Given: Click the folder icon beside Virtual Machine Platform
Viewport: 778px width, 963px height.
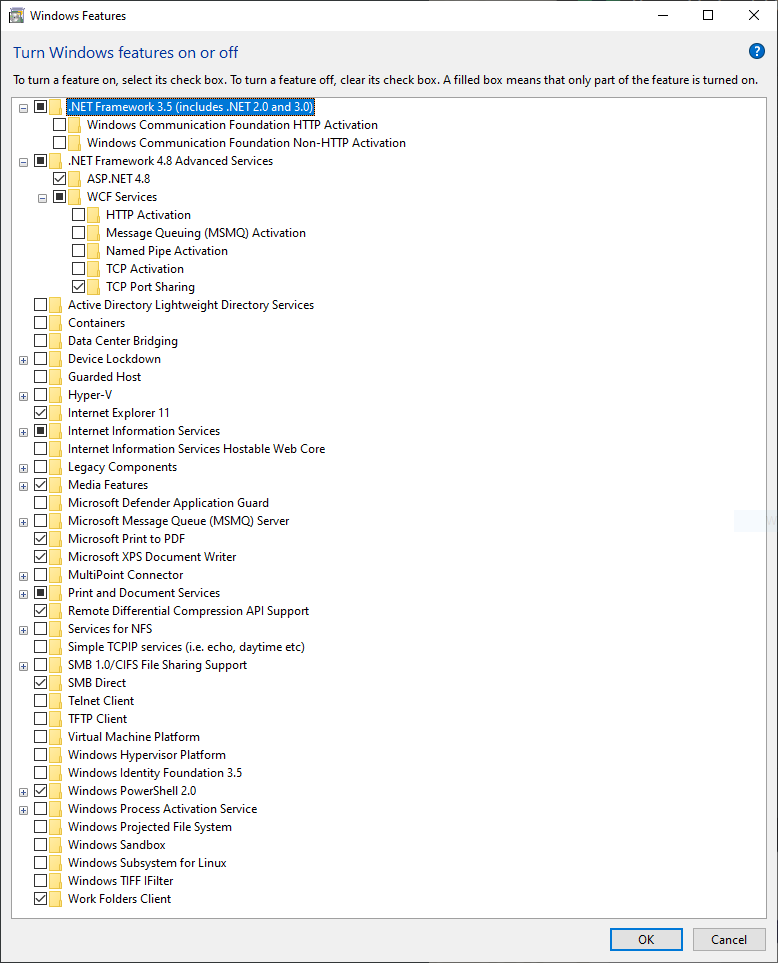Looking at the screenshot, I should pos(55,737).
